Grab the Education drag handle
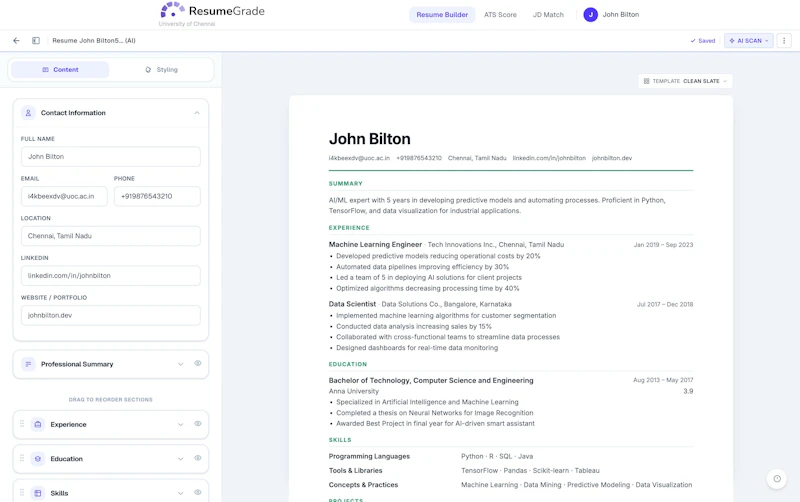The height and width of the screenshot is (502, 800). point(22,458)
